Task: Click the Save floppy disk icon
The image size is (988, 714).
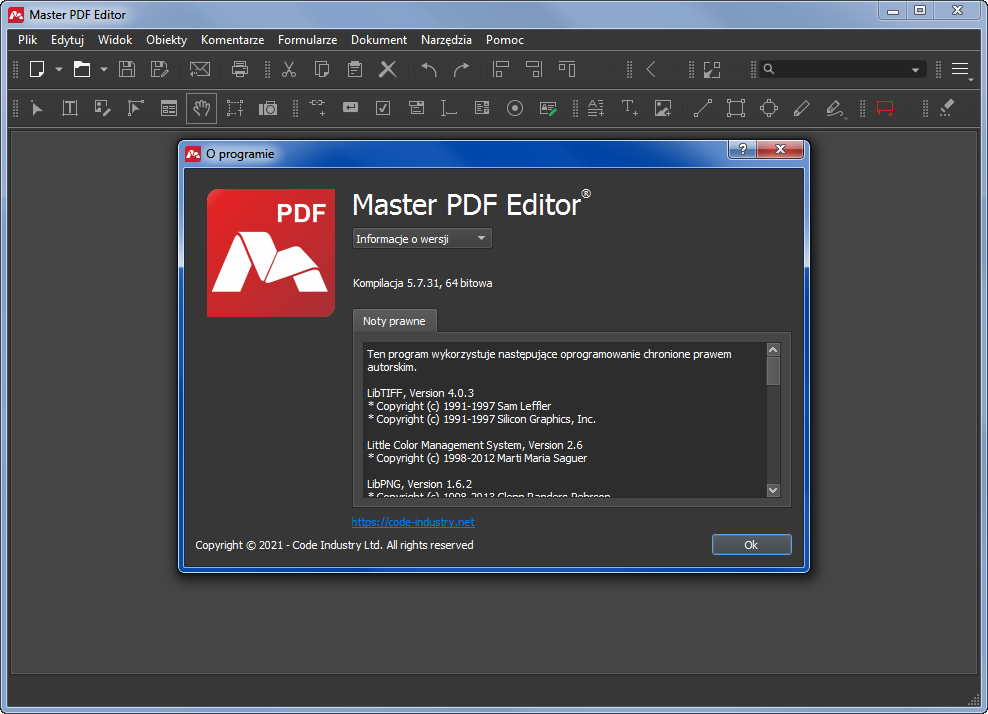Action: [127, 69]
